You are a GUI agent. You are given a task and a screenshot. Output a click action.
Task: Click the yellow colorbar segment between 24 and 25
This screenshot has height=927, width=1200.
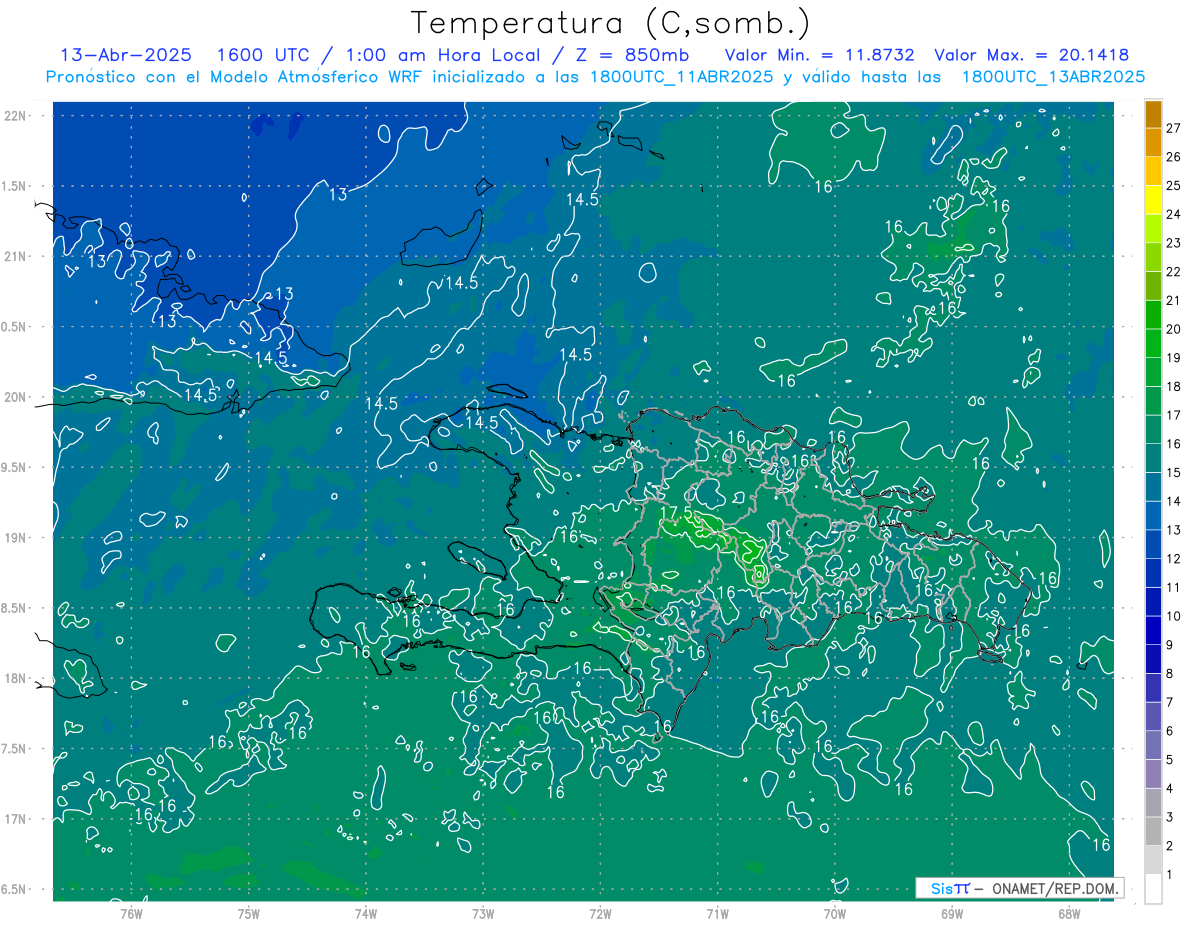click(x=1153, y=200)
